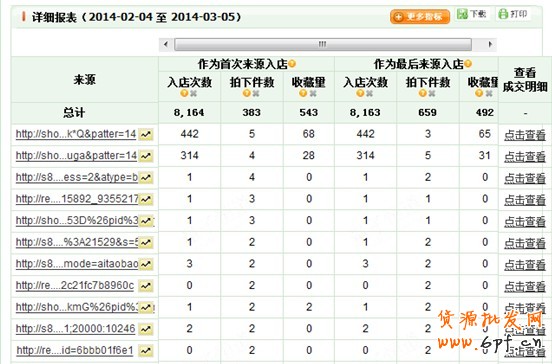Click help icon under last-source 入店次数 column
Viewport: 552px width, 364px height.
pyautogui.click(x=360, y=93)
